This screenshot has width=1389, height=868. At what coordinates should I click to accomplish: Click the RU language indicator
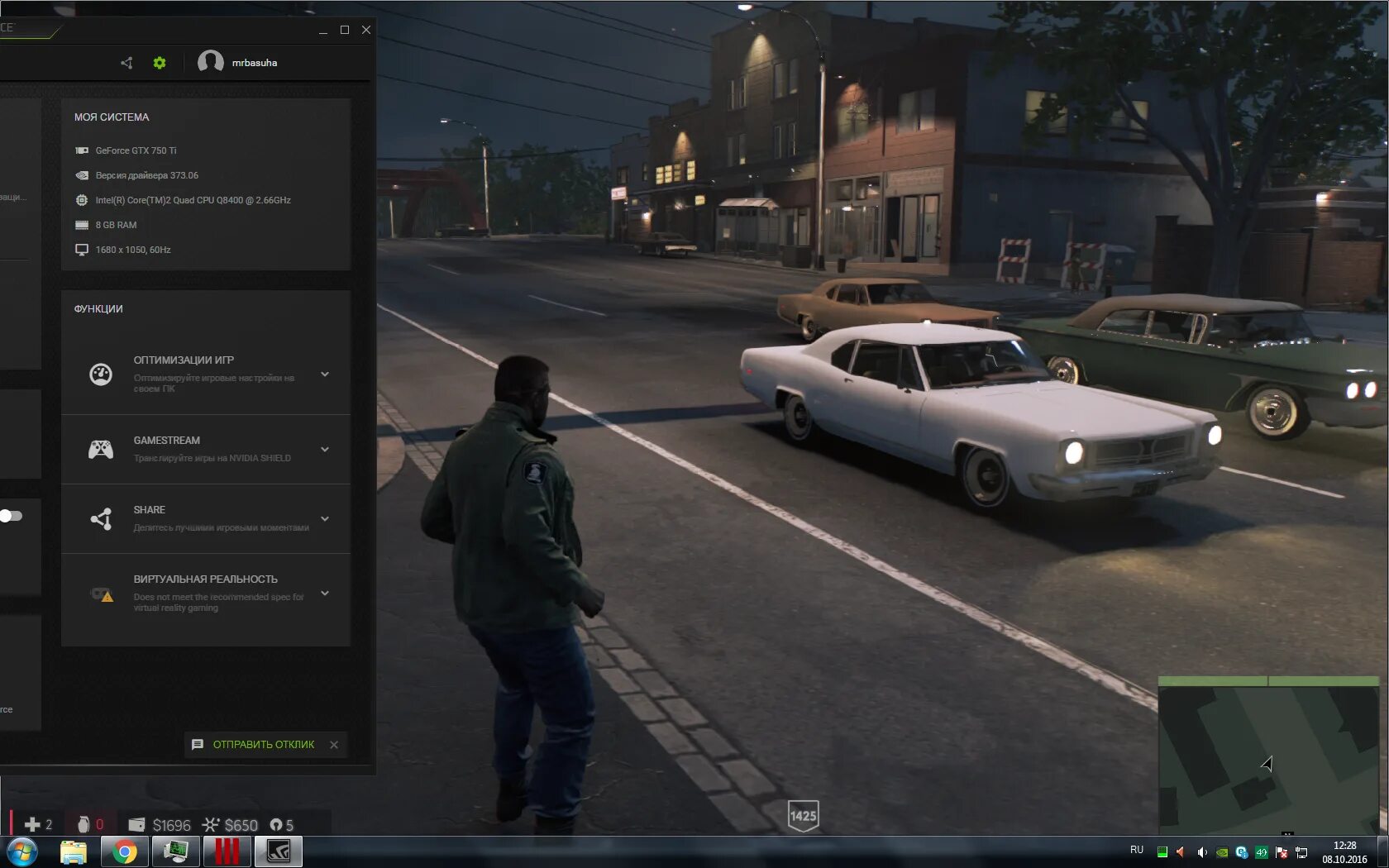pos(1137,850)
